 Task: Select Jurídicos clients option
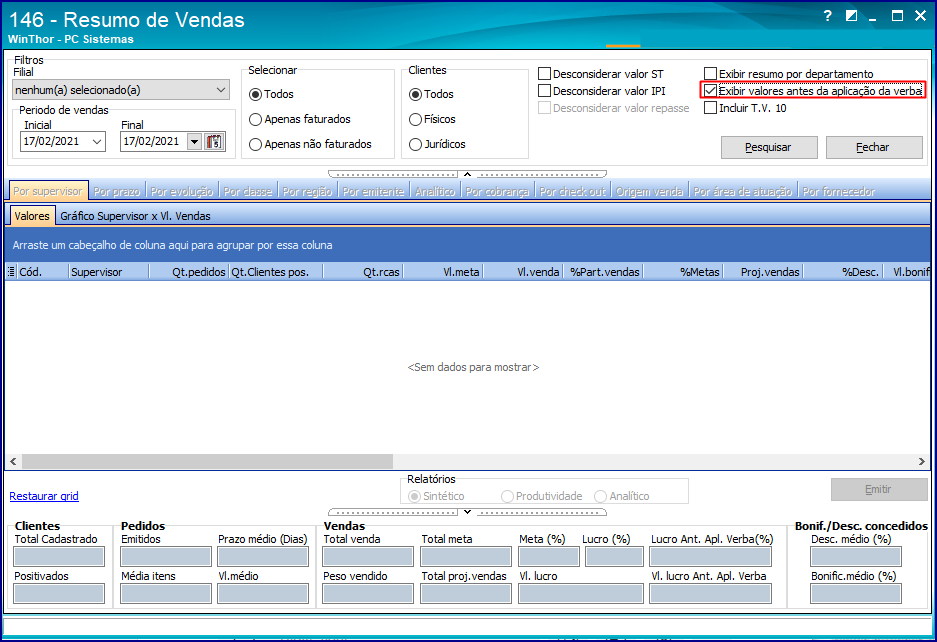[x=437, y=145]
